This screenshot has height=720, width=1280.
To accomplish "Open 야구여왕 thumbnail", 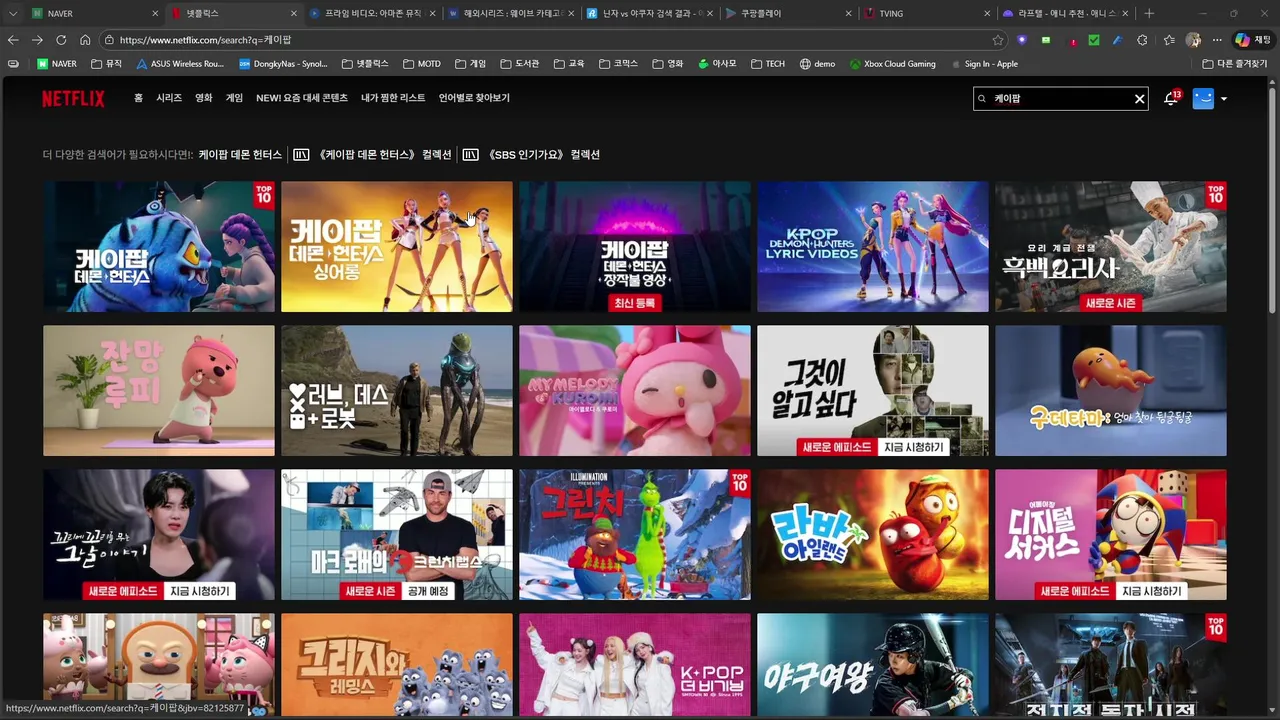I will click(x=873, y=666).
